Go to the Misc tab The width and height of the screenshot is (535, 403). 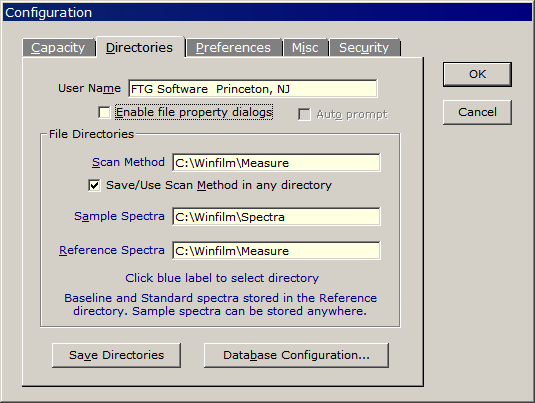pyautogui.click(x=305, y=48)
